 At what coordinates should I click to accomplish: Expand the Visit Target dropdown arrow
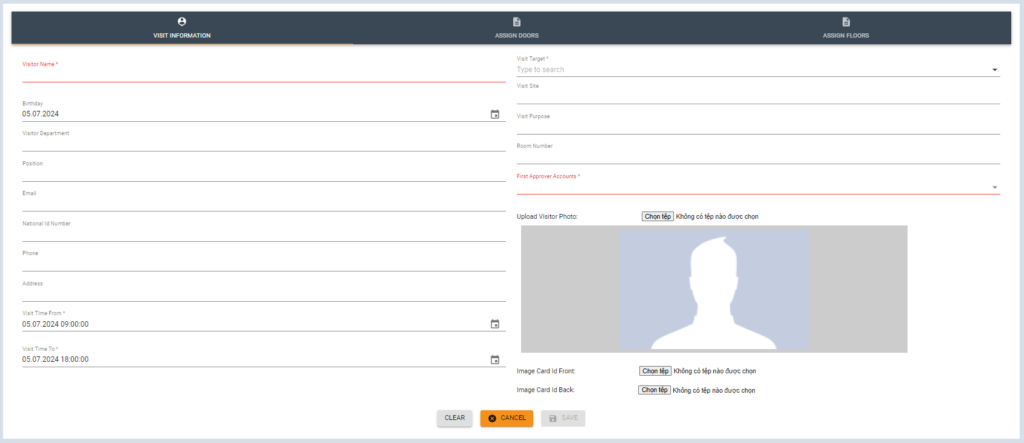tap(994, 70)
